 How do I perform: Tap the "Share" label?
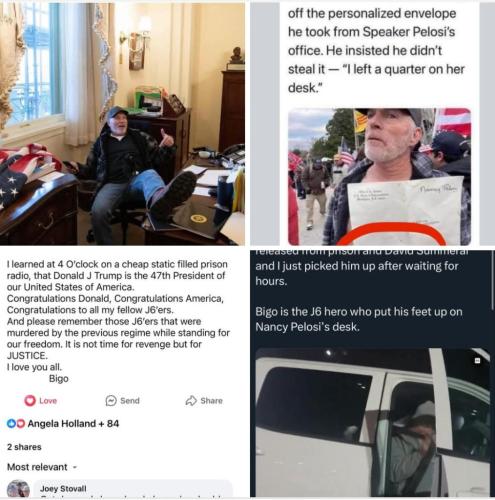pos(211,401)
